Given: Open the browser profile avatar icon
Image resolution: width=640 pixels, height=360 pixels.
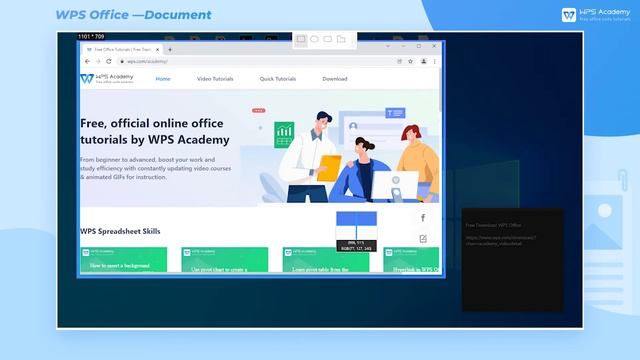Looking at the screenshot, I should pos(424,61).
